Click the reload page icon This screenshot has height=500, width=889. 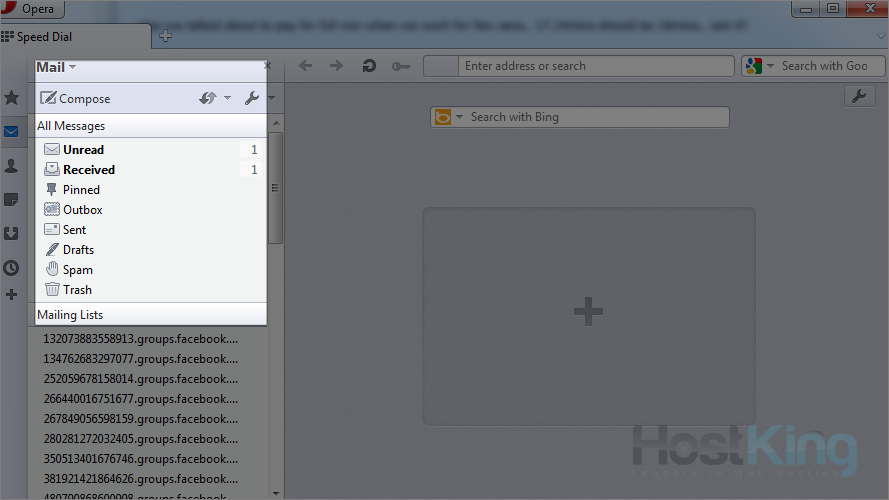(x=369, y=66)
